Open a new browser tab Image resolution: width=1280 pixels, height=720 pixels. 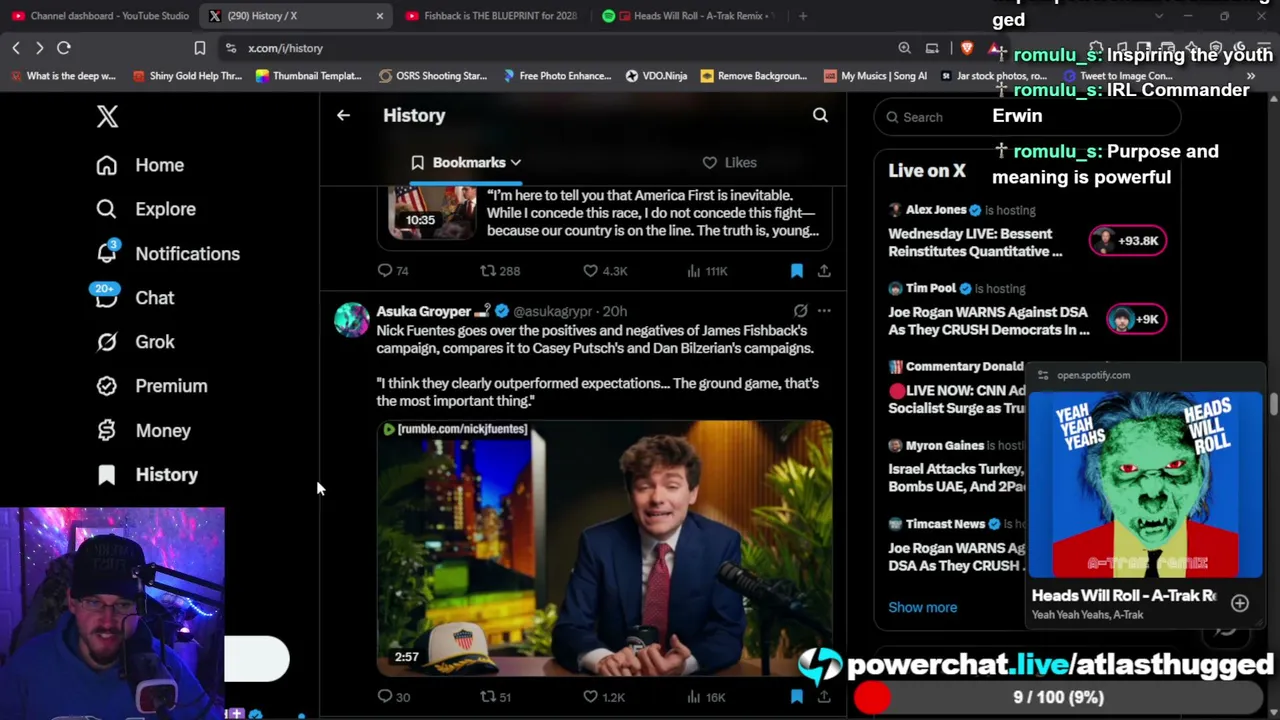click(803, 16)
